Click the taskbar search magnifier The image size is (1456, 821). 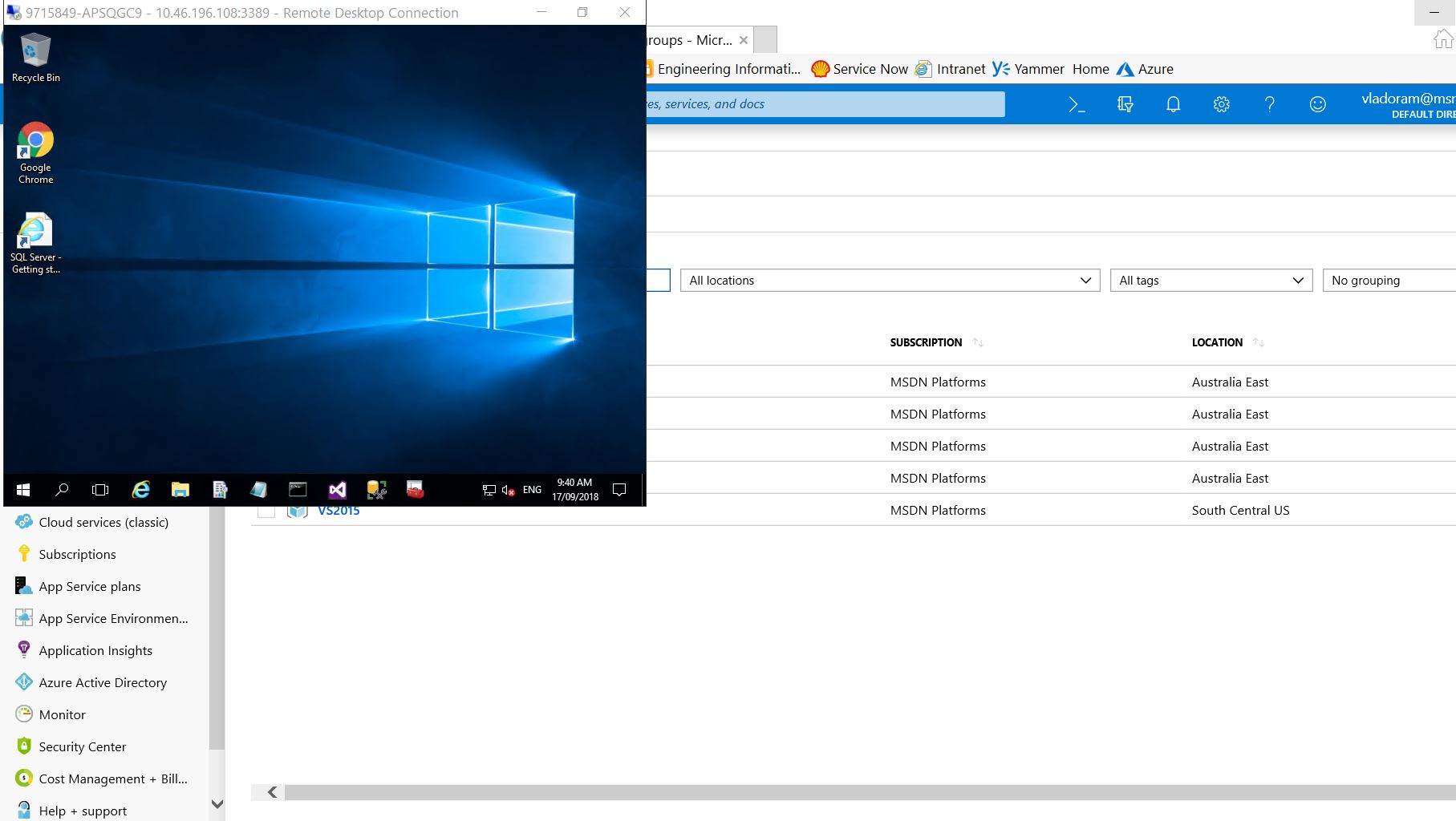click(62, 490)
